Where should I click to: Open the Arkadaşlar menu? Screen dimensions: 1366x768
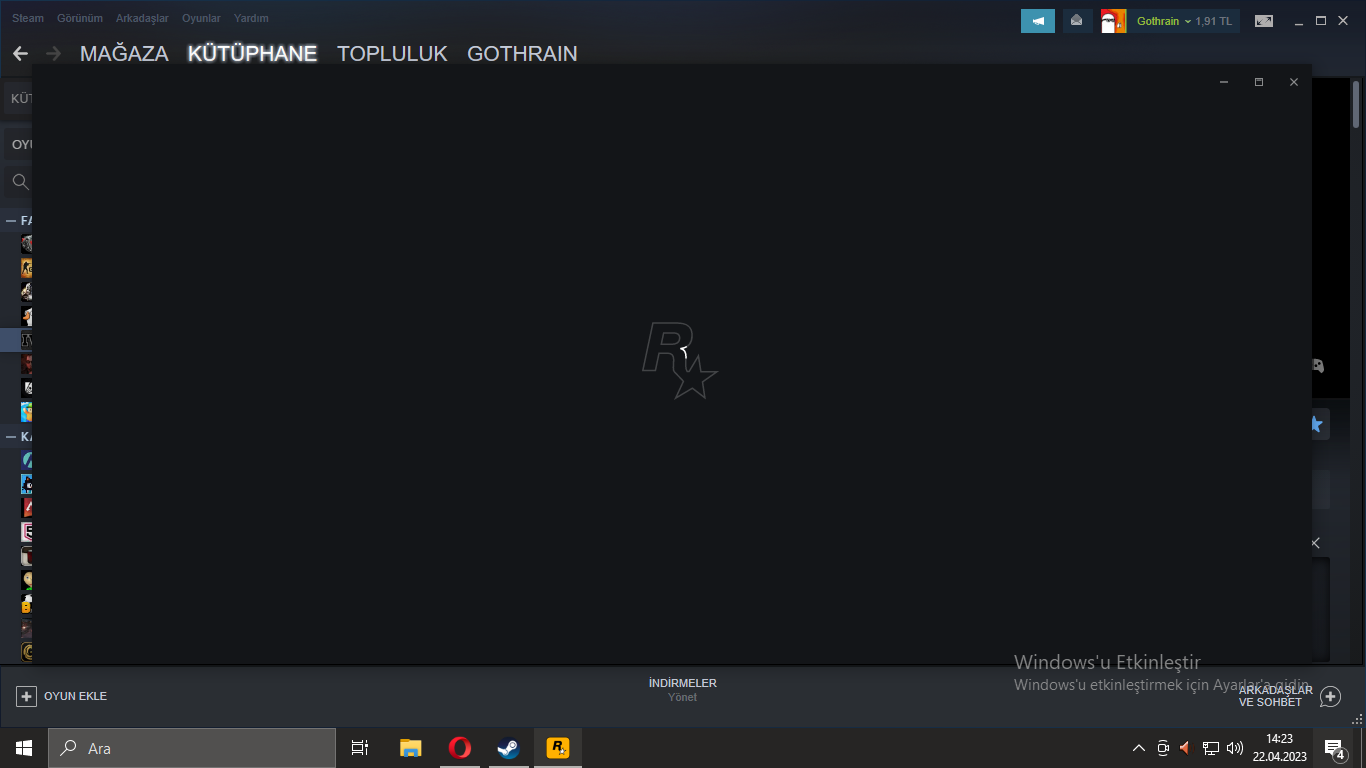(x=142, y=18)
